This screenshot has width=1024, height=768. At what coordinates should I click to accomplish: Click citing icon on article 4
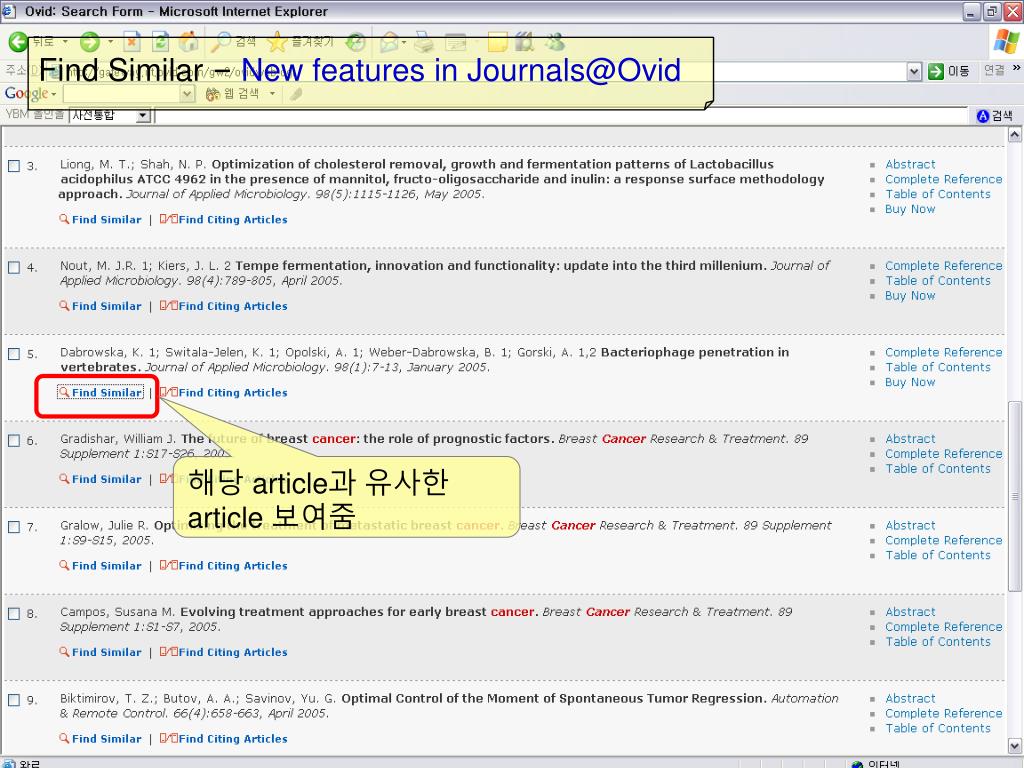(168, 306)
